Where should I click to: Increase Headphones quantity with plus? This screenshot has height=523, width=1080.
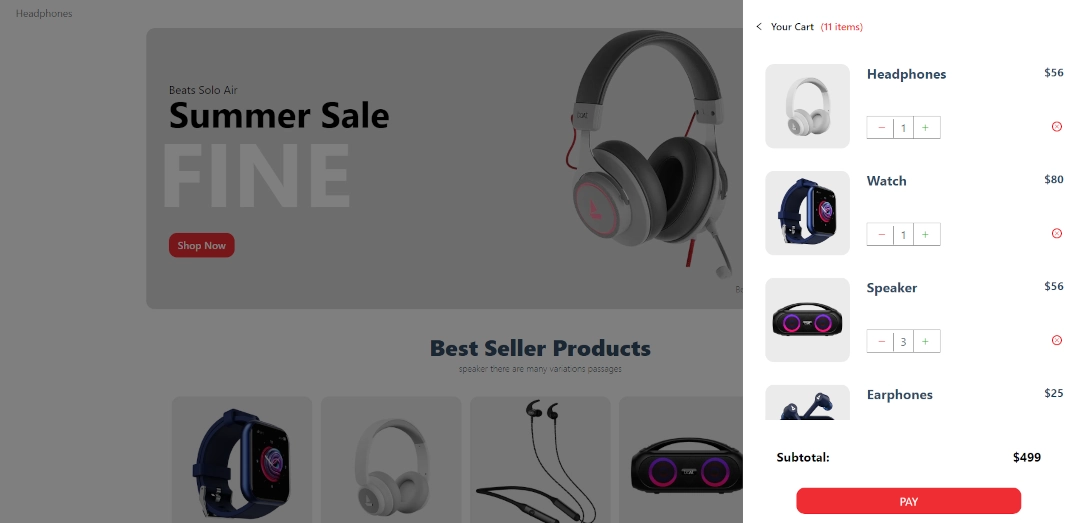(x=926, y=127)
